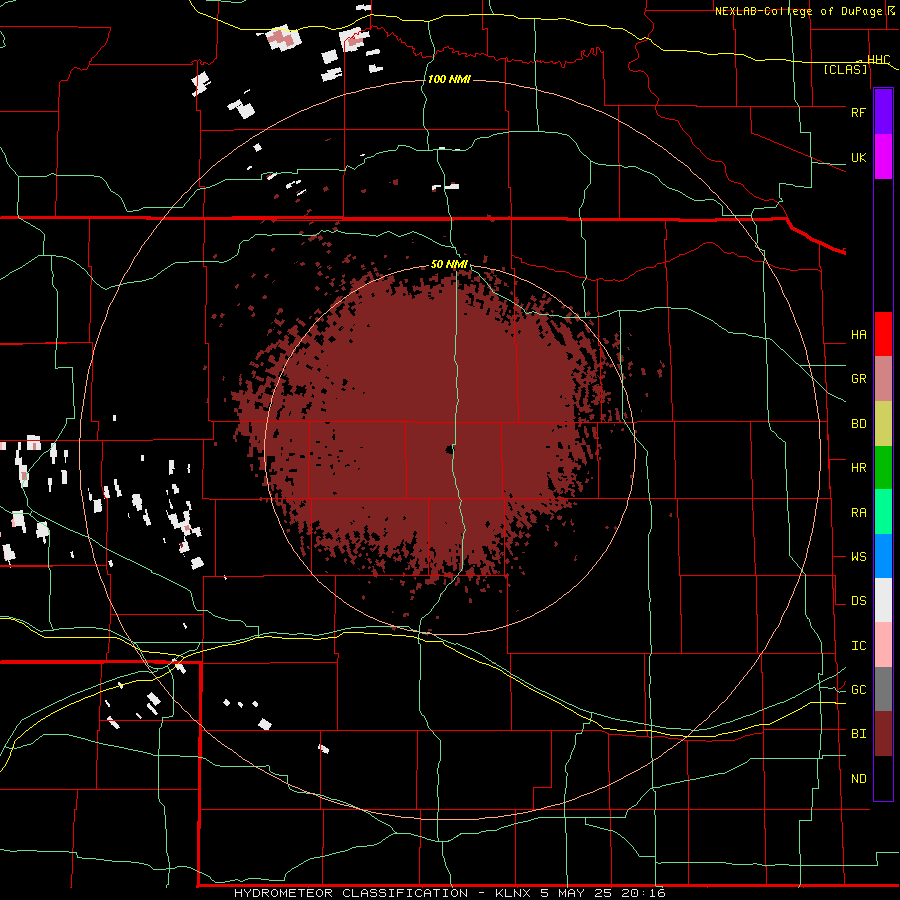Click the blue WS legend swatch
The image size is (900, 900).
(883, 556)
